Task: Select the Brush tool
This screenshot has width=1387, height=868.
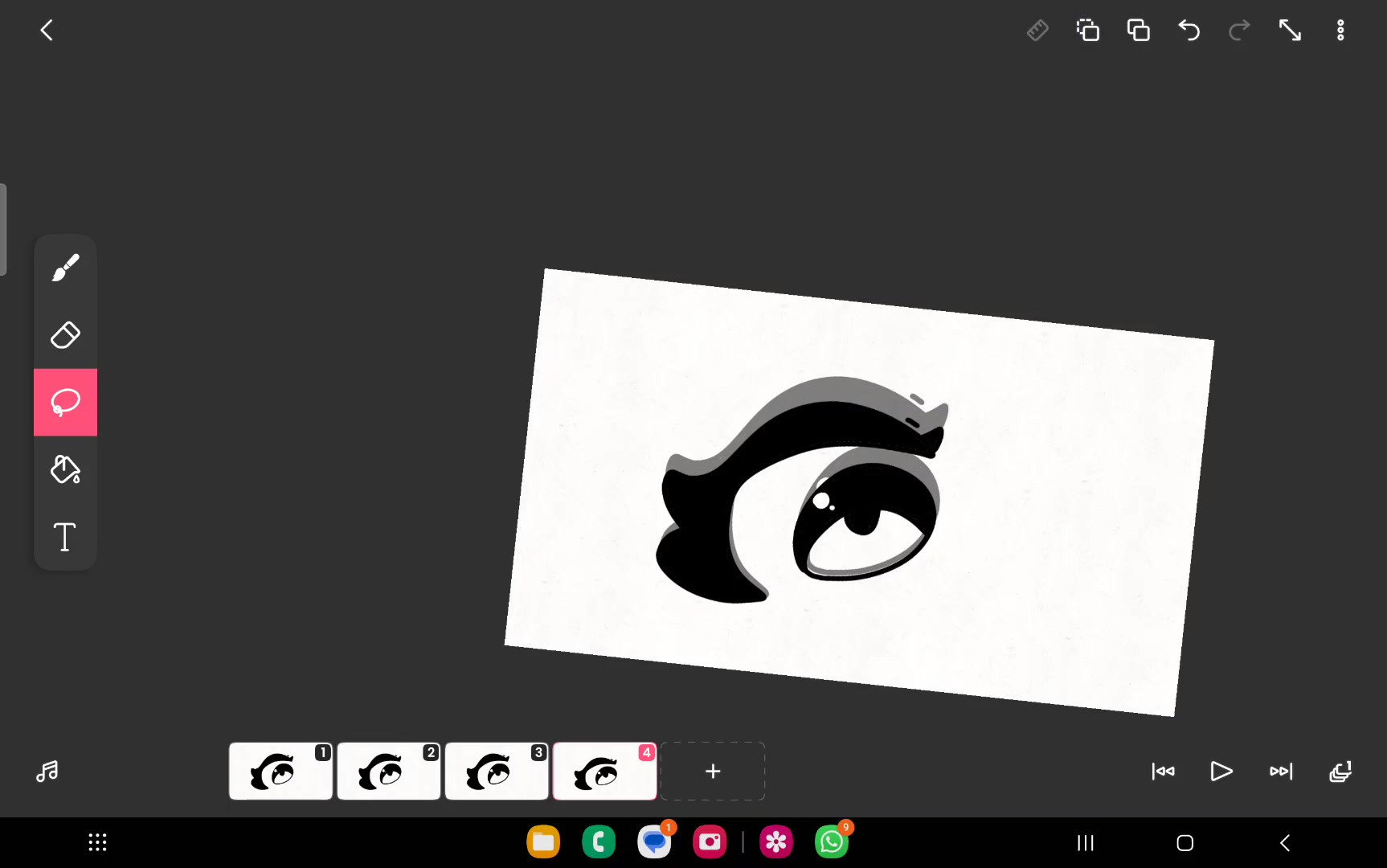Action: (65, 268)
